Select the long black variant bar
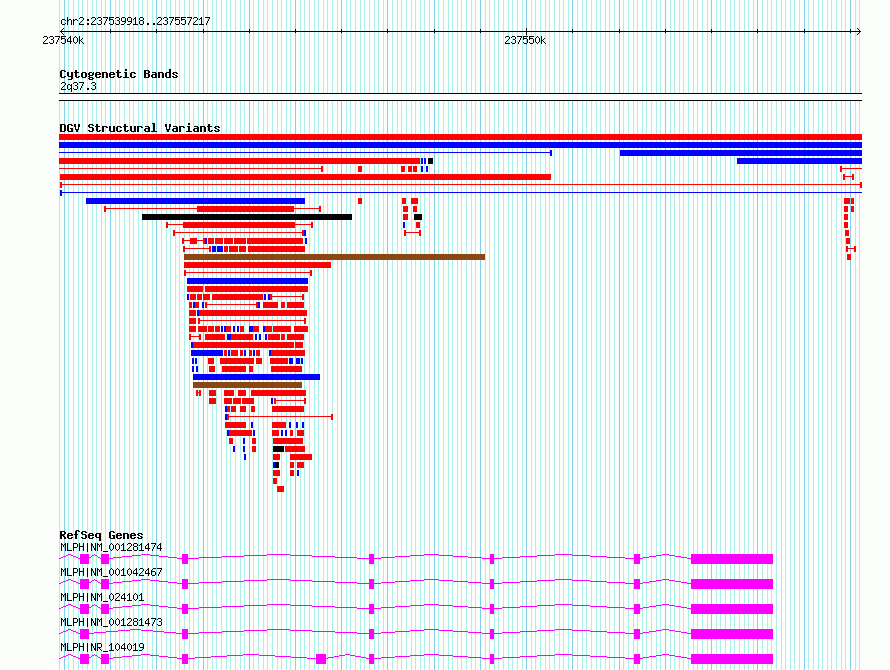890x670 pixels. pyautogui.click(x=247, y=217)
